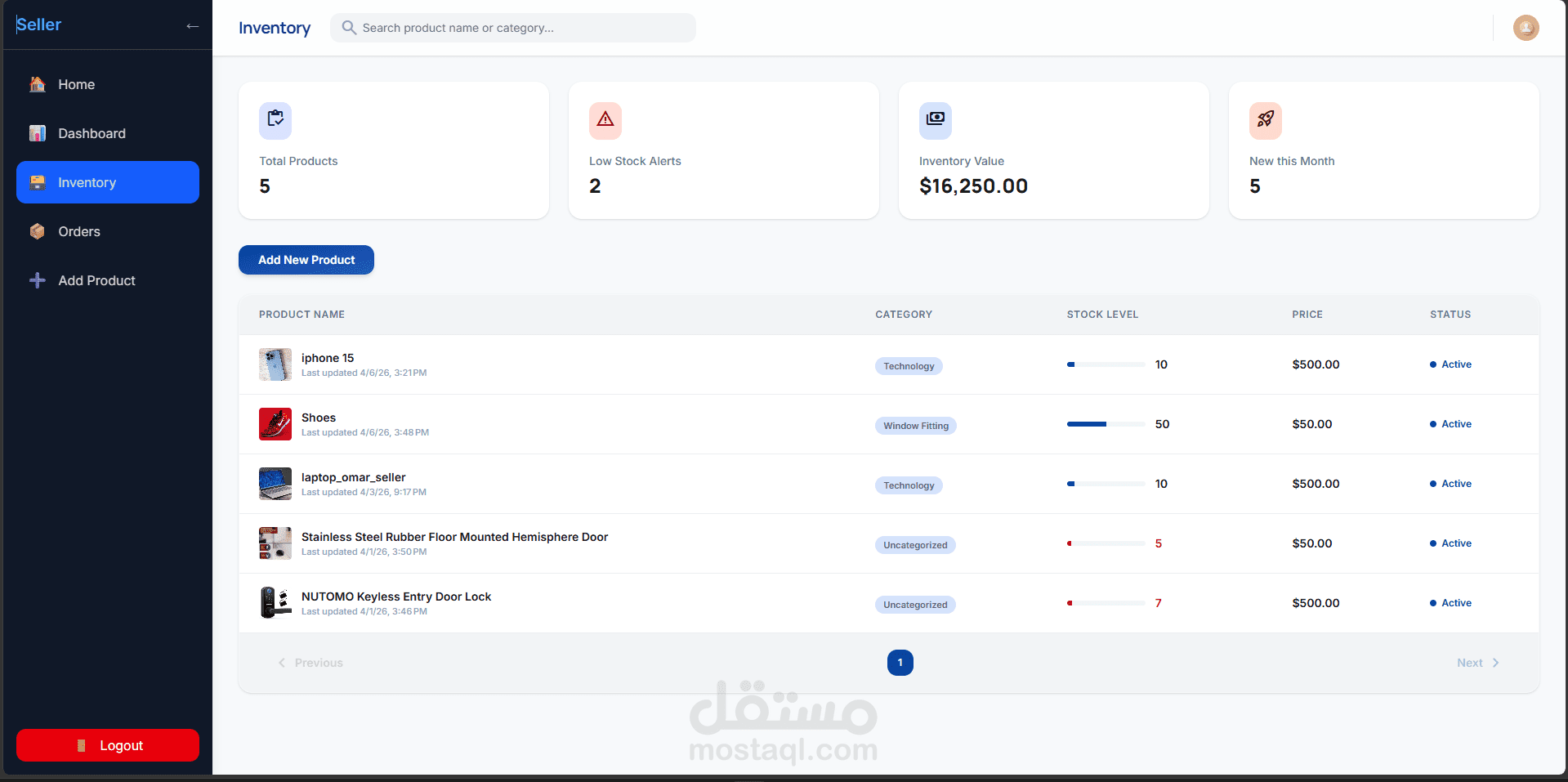
Task: Click the Technology tag on the iphone 15 row
Action: click(909, 366)
